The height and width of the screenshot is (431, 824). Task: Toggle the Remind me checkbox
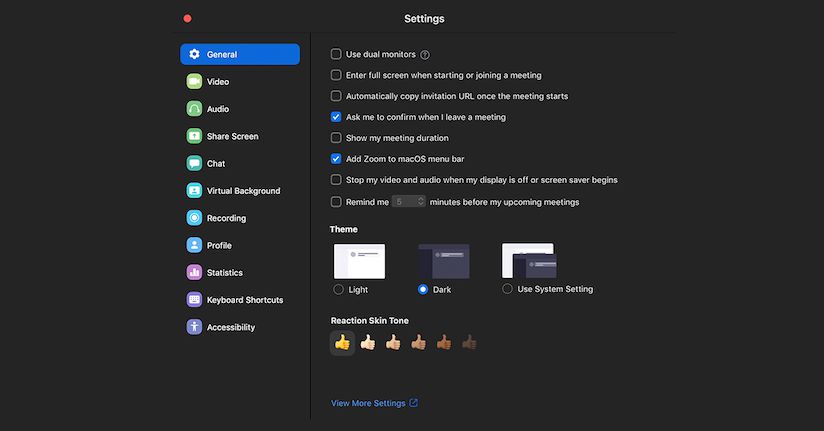tap(336, 202)
